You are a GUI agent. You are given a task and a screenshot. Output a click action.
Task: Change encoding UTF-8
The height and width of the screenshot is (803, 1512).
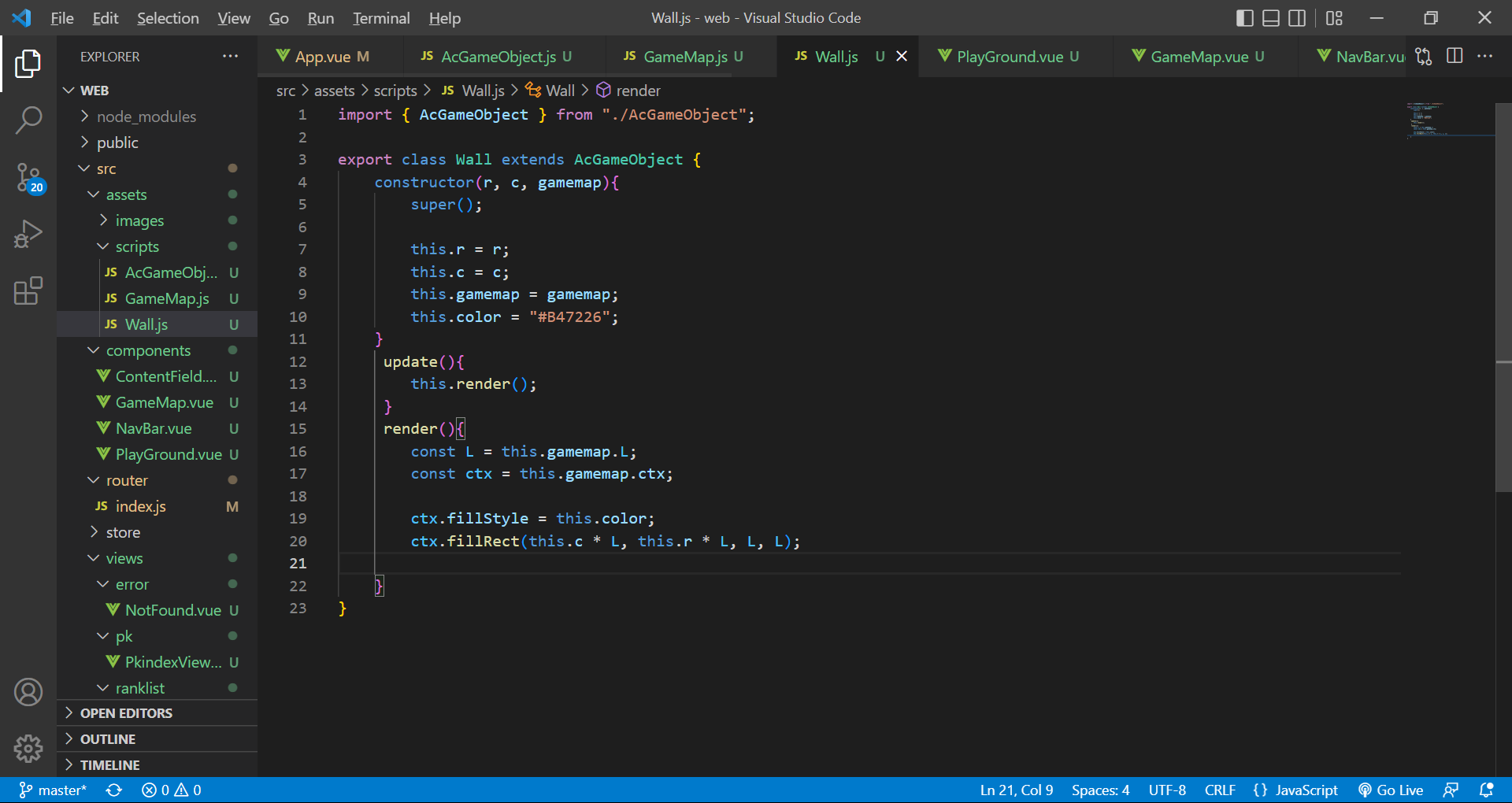tap(1167, 790)
